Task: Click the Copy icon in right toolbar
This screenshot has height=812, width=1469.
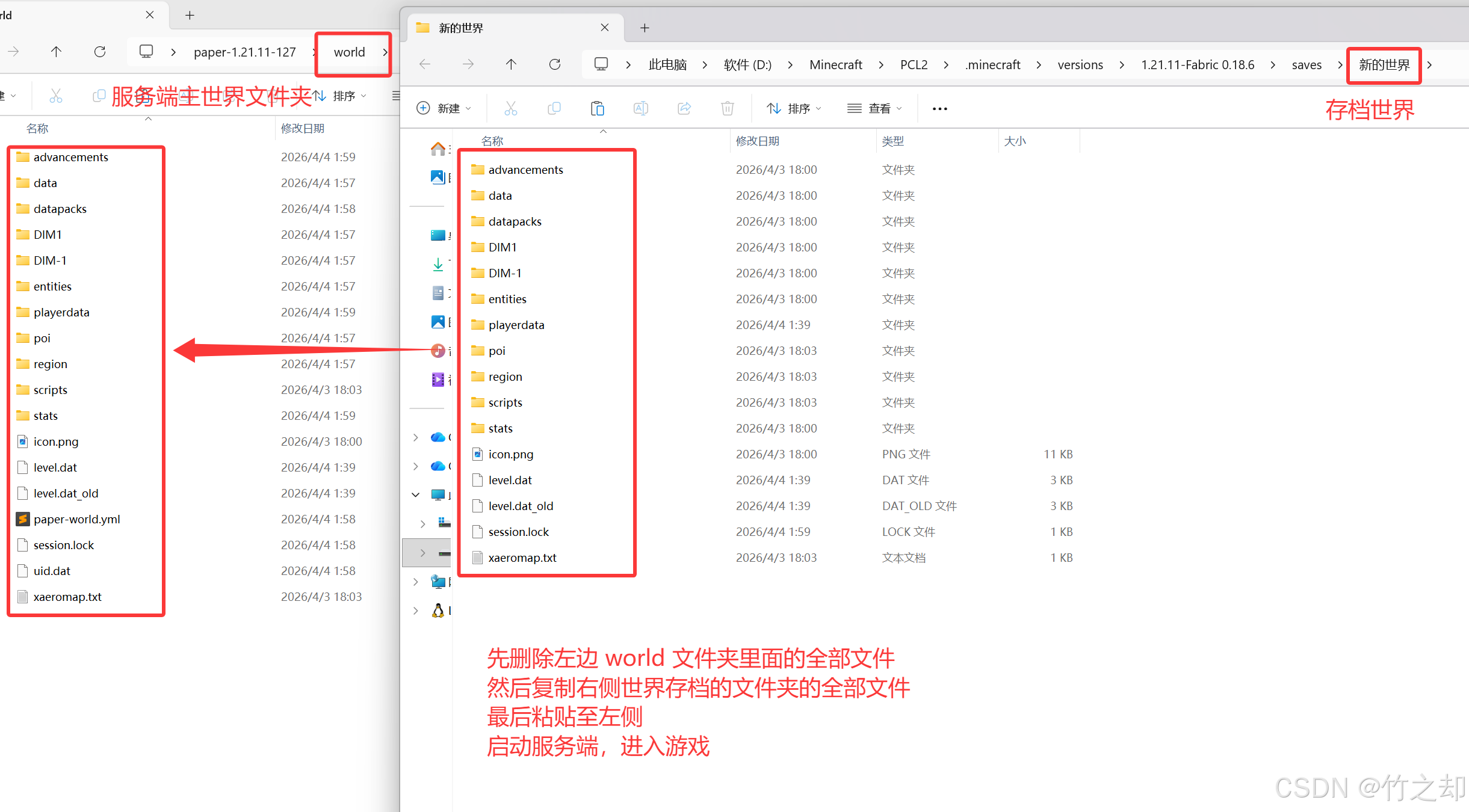Action: pyautogui.click(x=554, y=108)
